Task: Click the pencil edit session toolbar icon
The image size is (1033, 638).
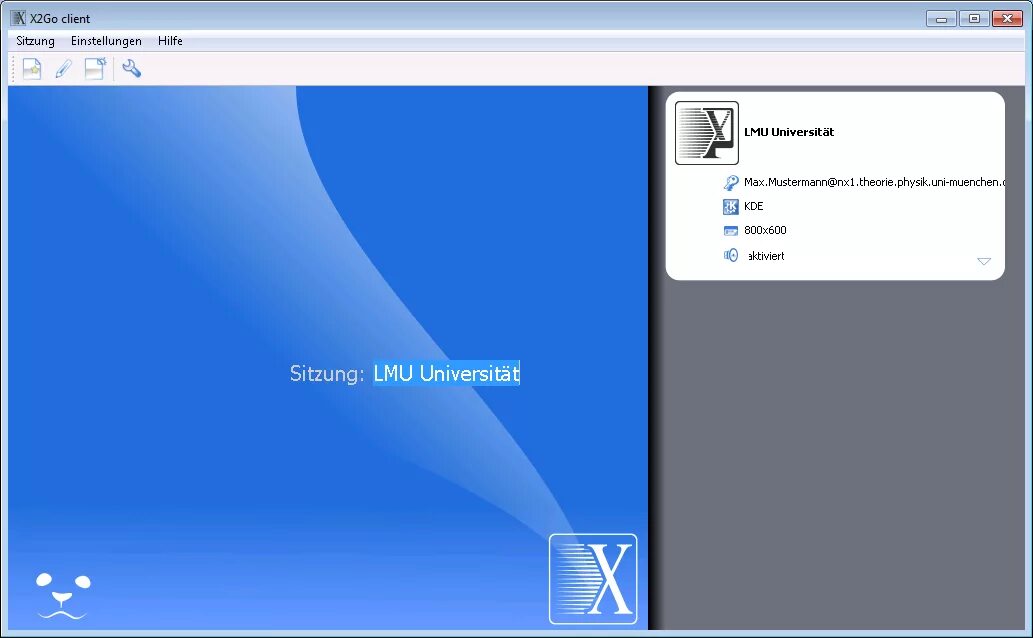Action: (x=63, y=69)
